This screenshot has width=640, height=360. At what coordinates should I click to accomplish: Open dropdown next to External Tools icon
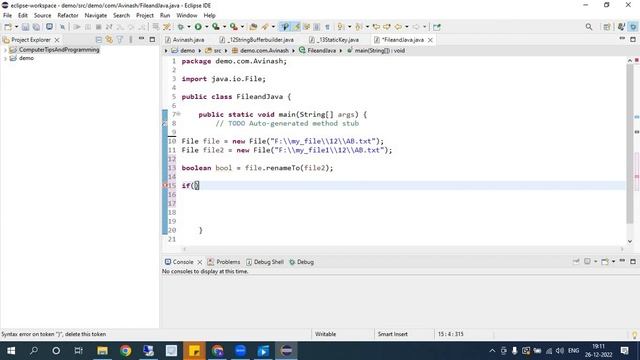point(242,27)
